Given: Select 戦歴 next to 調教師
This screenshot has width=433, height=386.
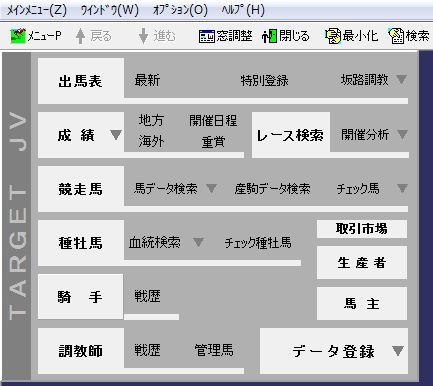Looking at the screenshot, I should [147, 350].
